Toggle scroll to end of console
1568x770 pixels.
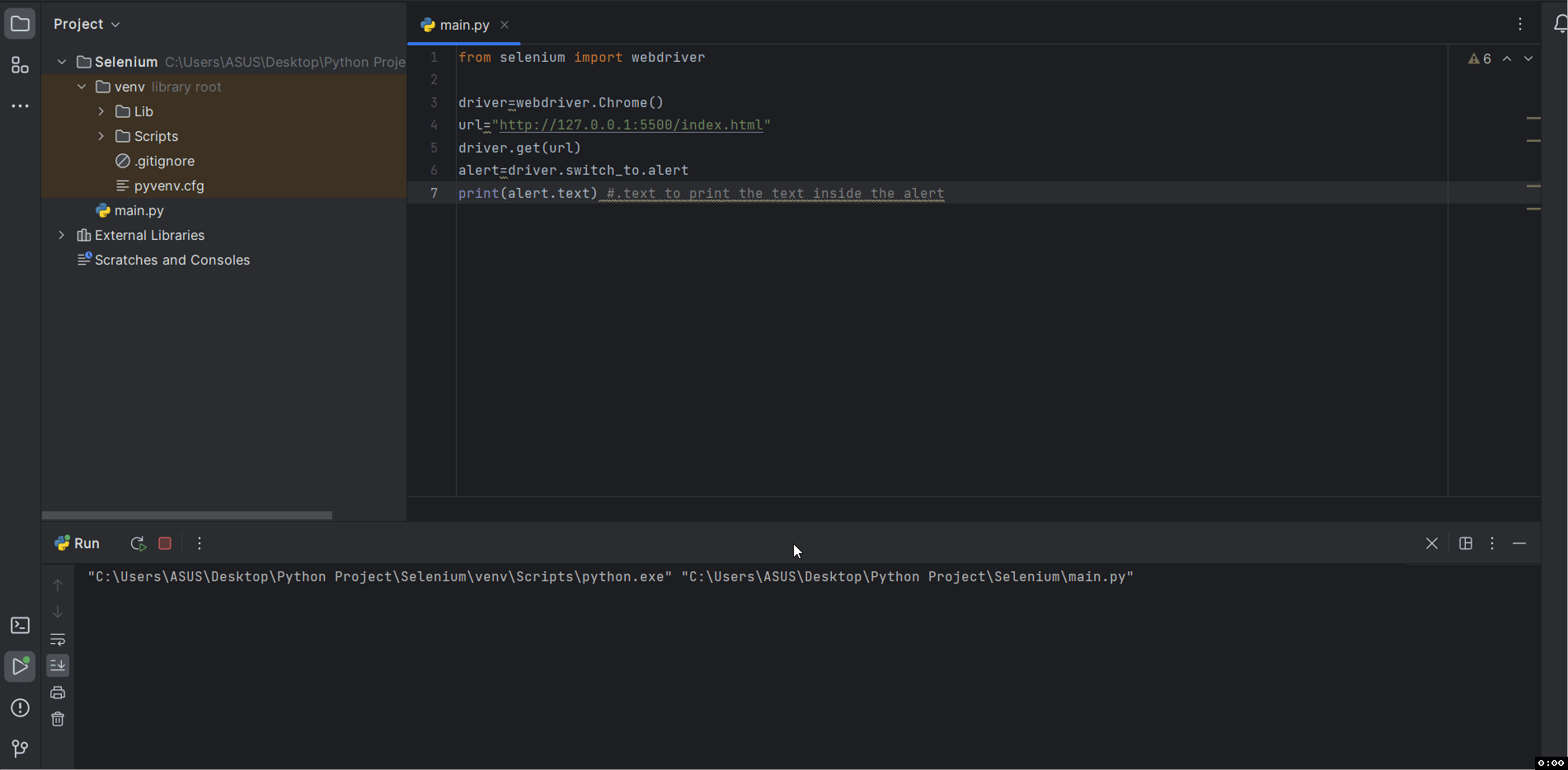58,665
